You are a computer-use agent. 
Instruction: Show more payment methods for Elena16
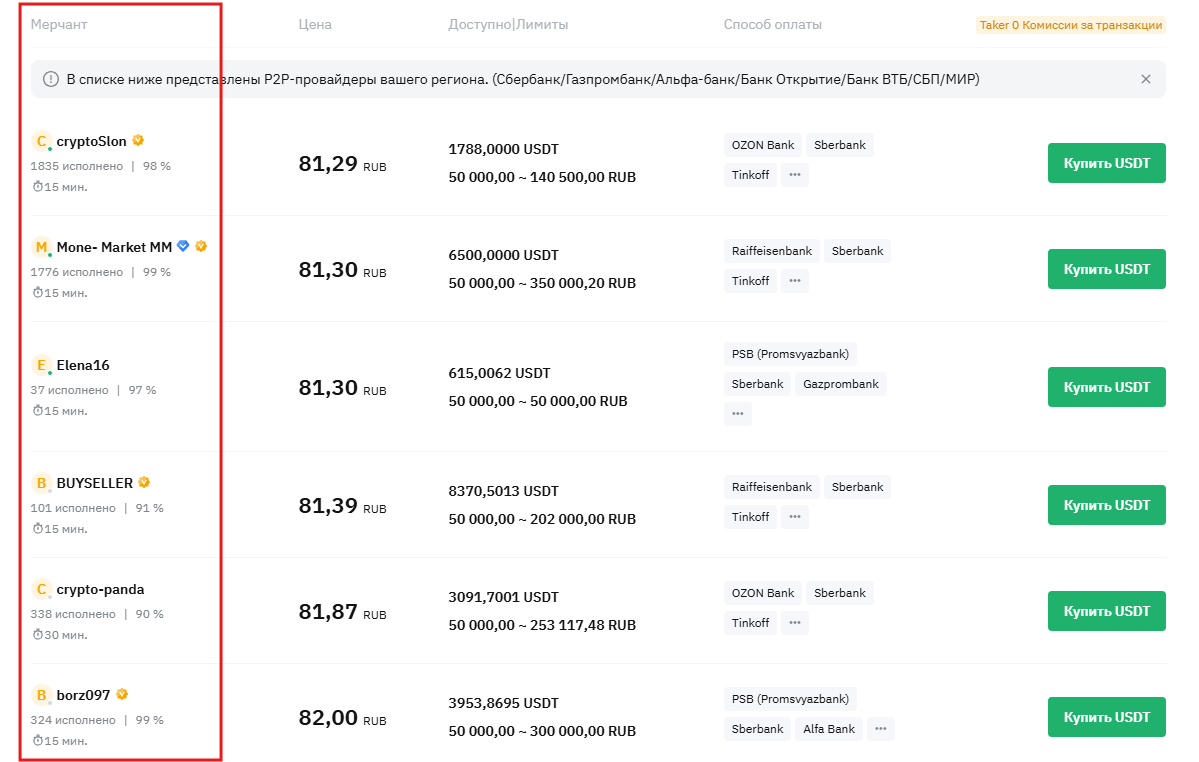pyautogui.click(x=738, y=413)
